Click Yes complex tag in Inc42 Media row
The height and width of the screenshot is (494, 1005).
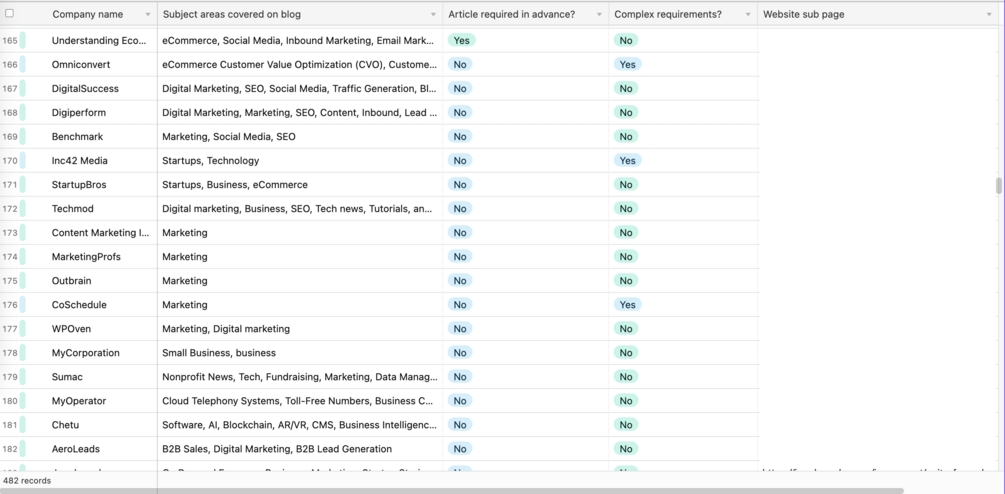[x=627, y=160]
